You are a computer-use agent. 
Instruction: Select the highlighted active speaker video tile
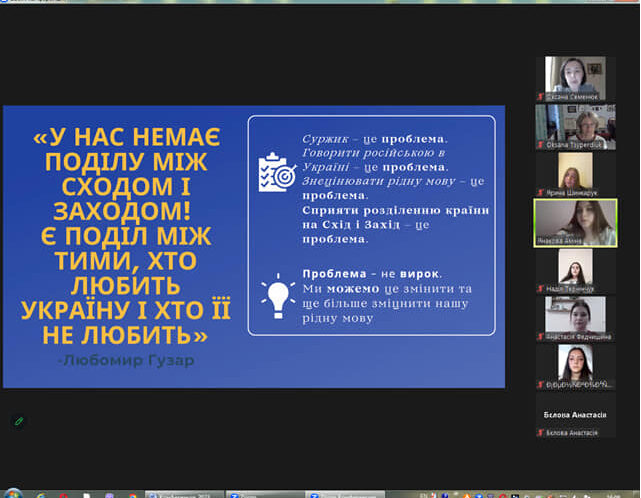tap(575, 220)
